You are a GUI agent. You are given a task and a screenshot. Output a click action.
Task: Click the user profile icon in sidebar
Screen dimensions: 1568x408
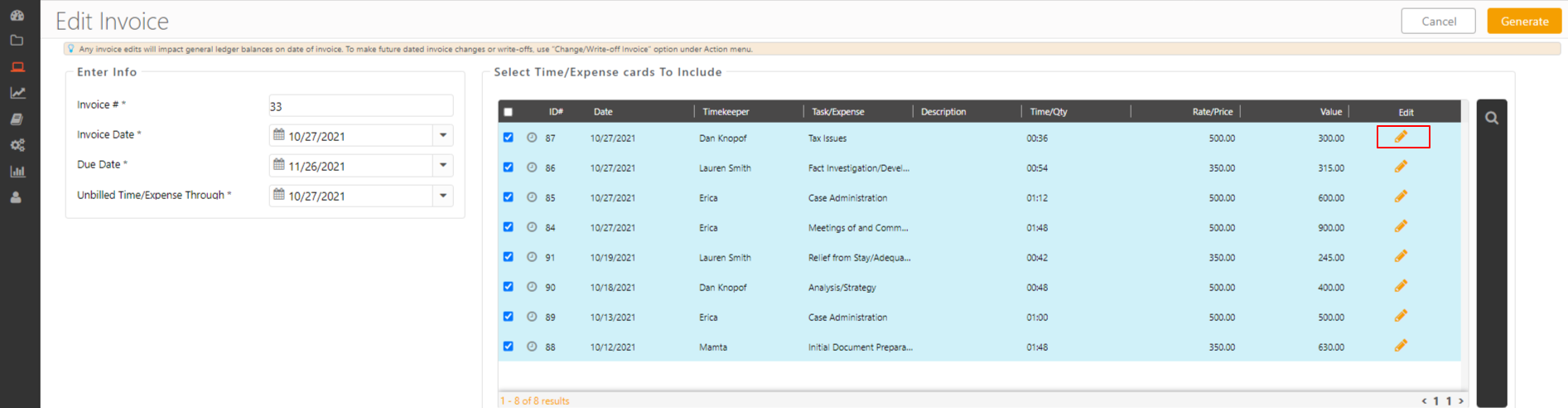(x=17, y=198)
